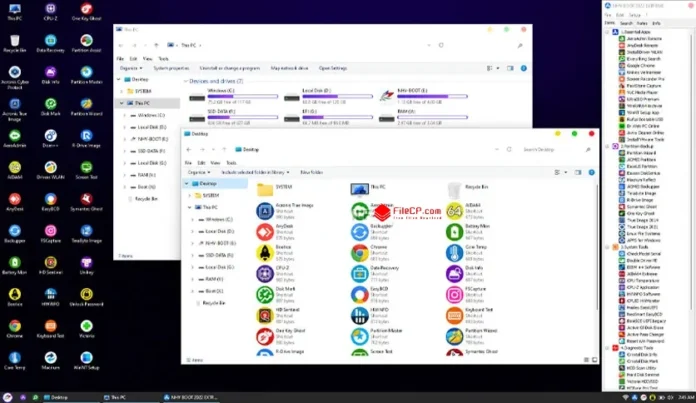696x403 pixels.
Task: Select Unlock Password desktop icon
Action: pyautogui.click(x=87, y=298)
